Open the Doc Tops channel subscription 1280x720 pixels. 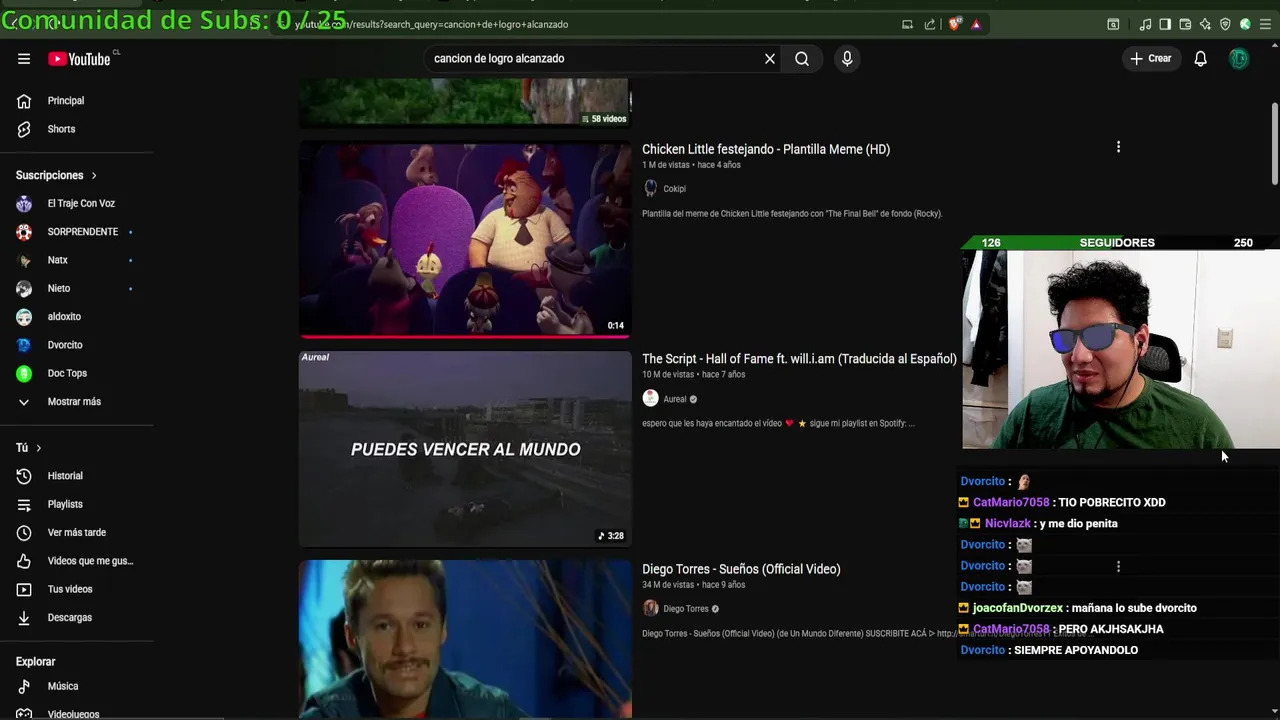[67, 373]
